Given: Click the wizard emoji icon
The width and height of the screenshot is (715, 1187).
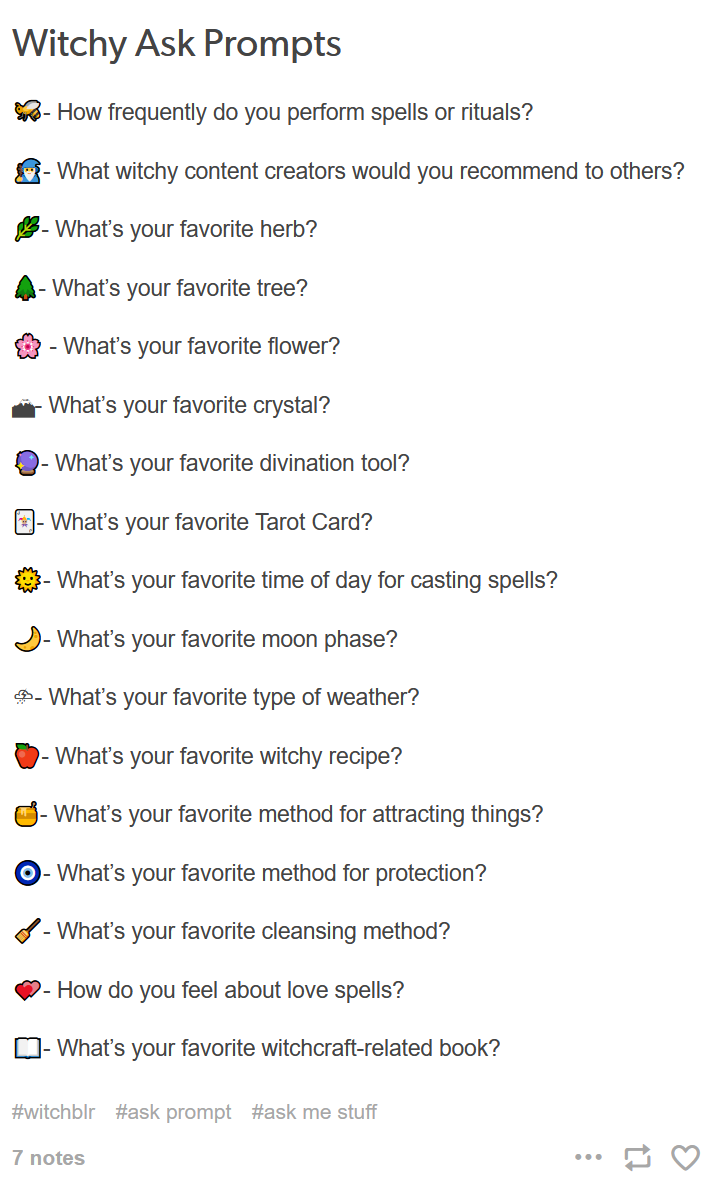Looking at the screenshot, I should (28, 171).
